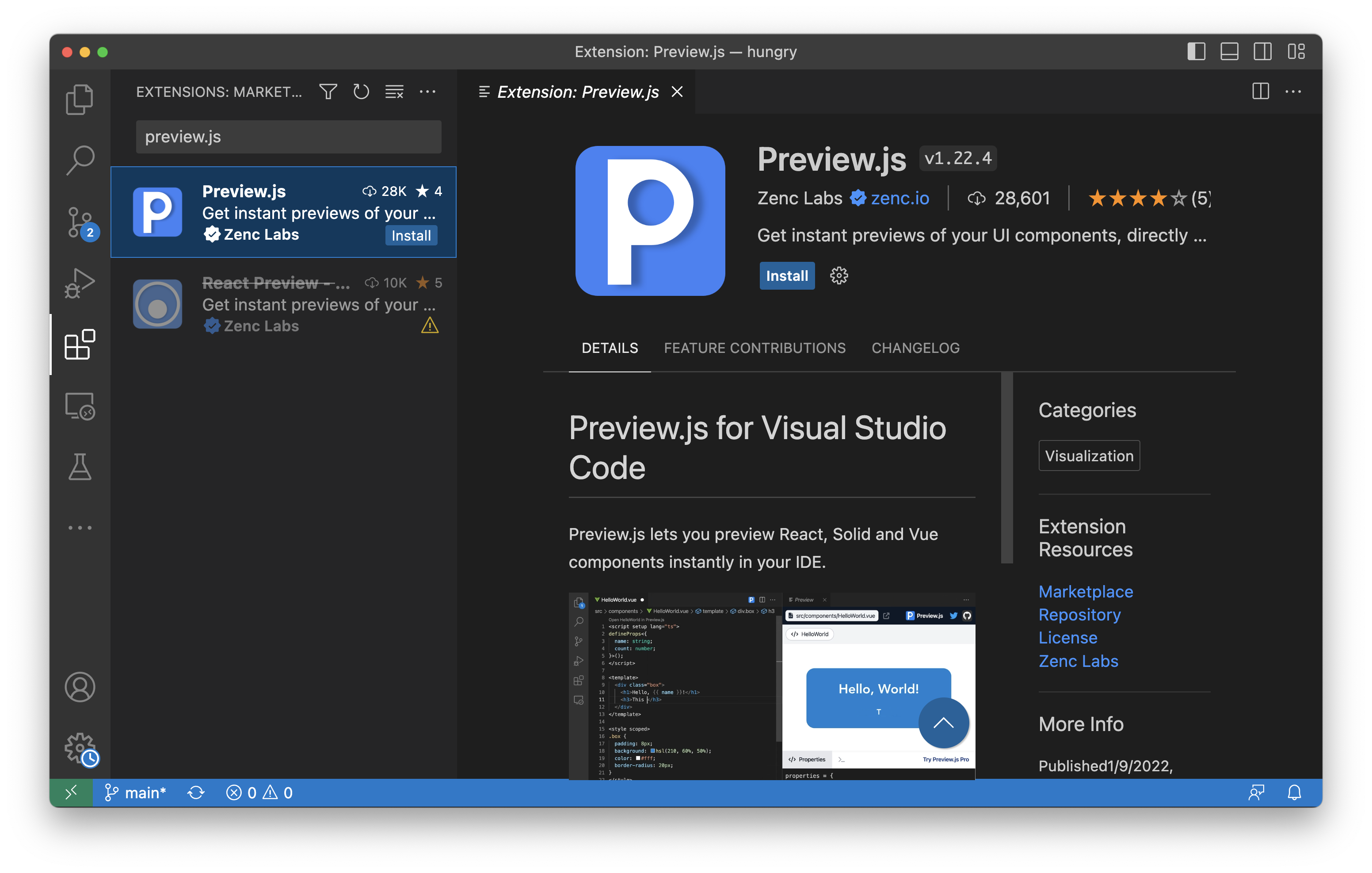Open the Repository link under Extension Resources
1372x873 pixels.
click(1079, 615)
